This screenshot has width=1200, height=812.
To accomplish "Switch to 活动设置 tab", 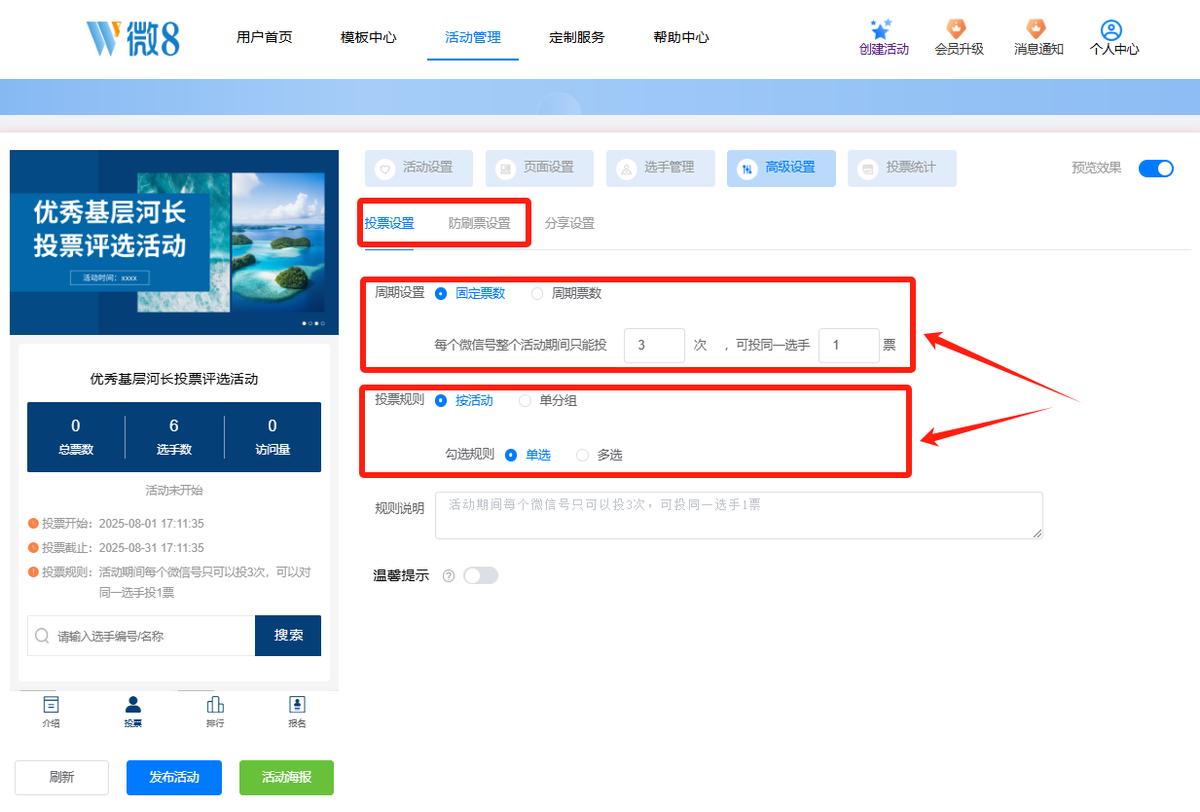I will click(418, 168).
